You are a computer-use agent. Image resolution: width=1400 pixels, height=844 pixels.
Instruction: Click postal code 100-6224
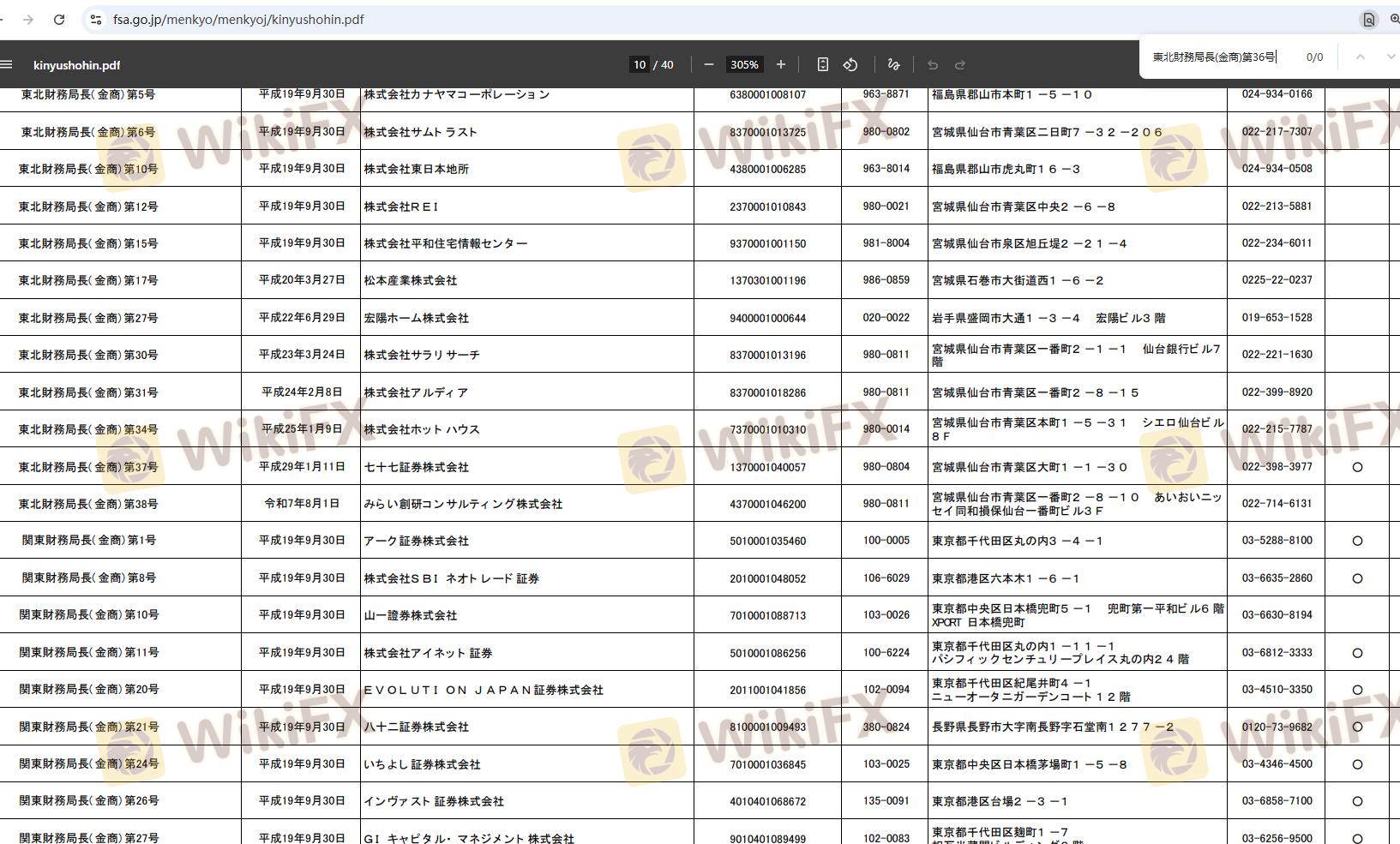point(886,653)
